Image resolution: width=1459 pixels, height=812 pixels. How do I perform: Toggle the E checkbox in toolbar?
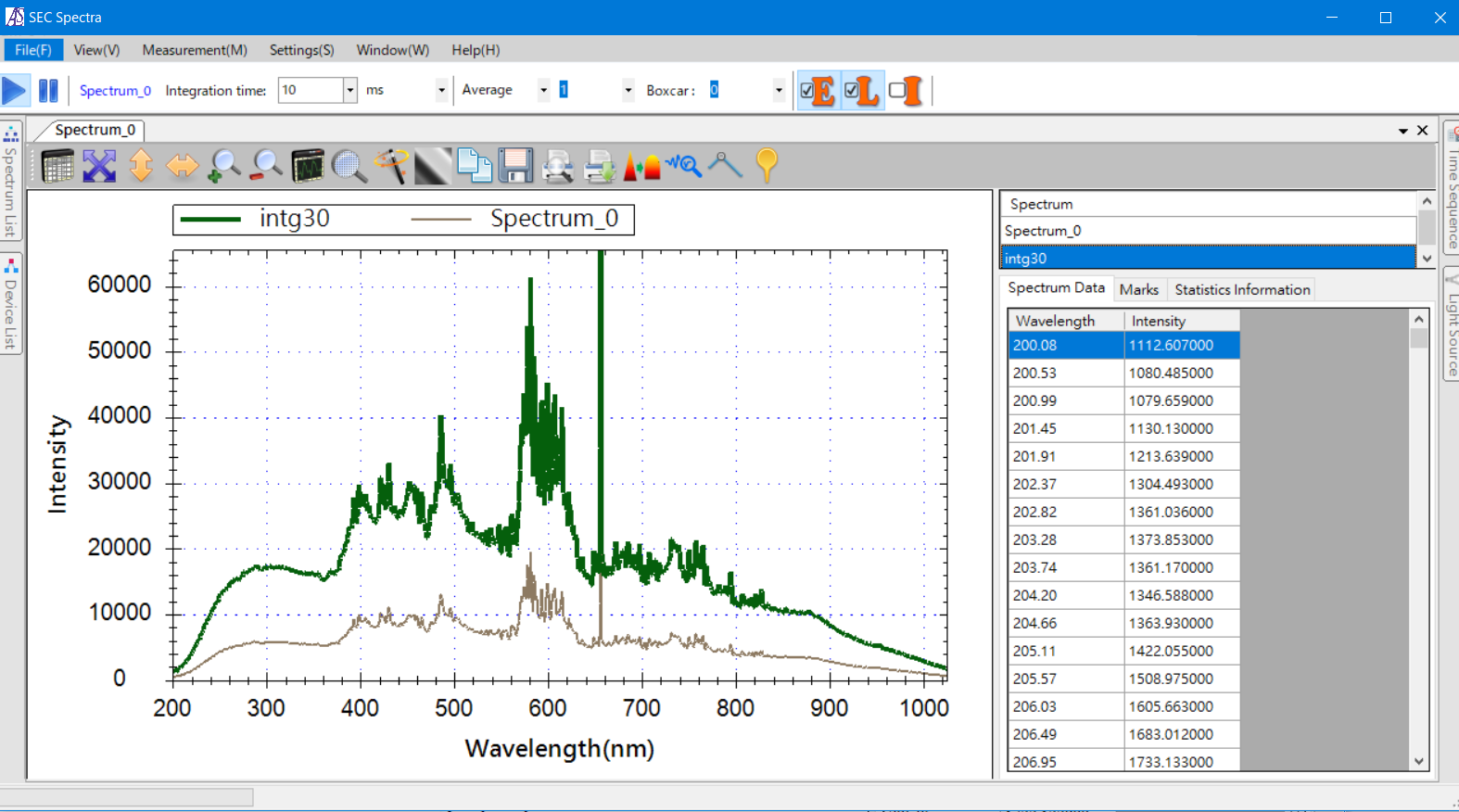(x=807, y=91)
